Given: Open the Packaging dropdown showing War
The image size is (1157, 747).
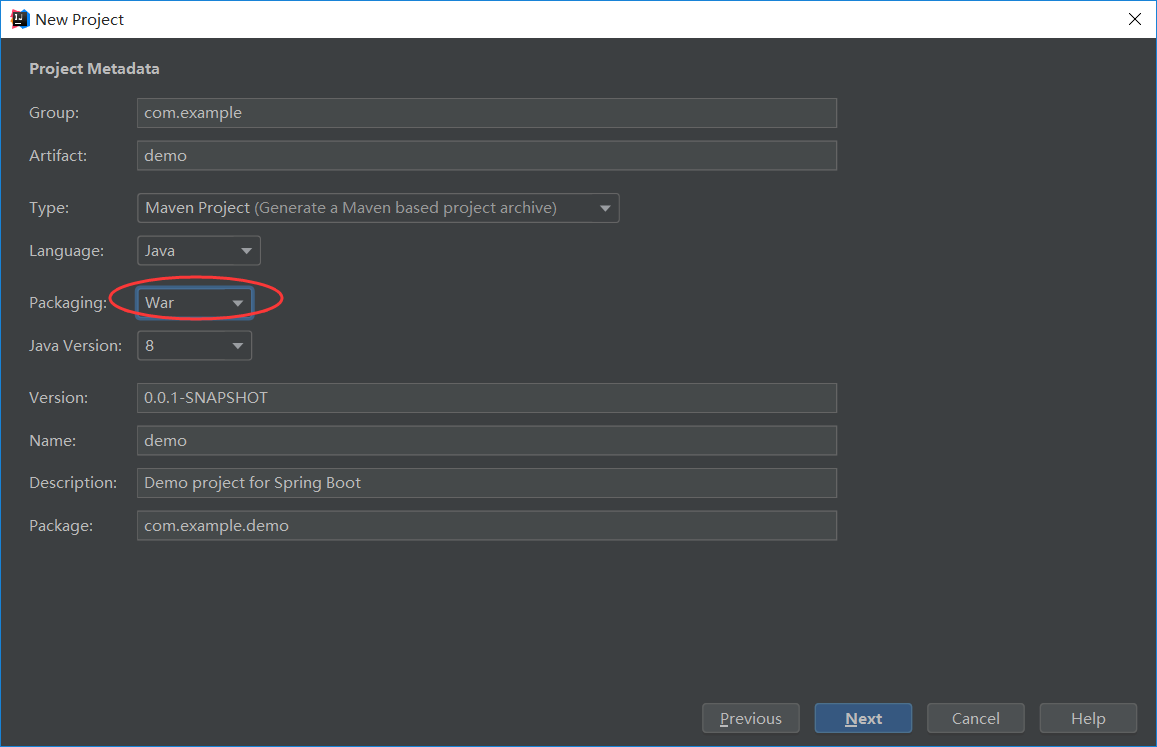Looking at the screenshot, I should [194, 302].
